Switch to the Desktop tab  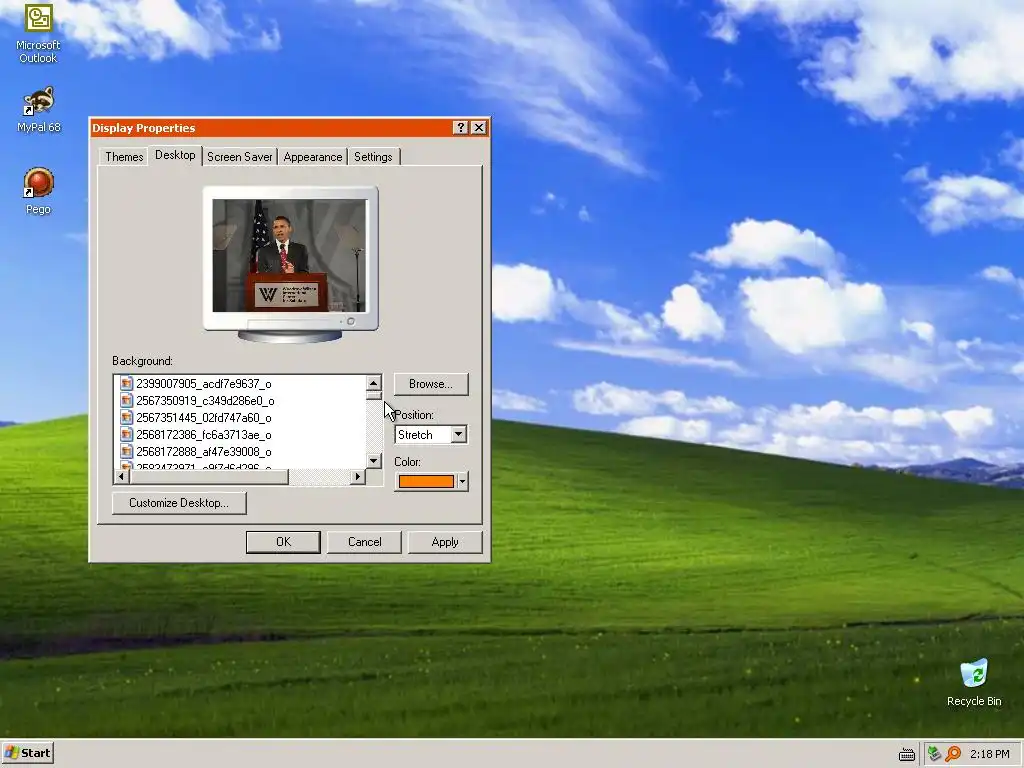(175, 155)
